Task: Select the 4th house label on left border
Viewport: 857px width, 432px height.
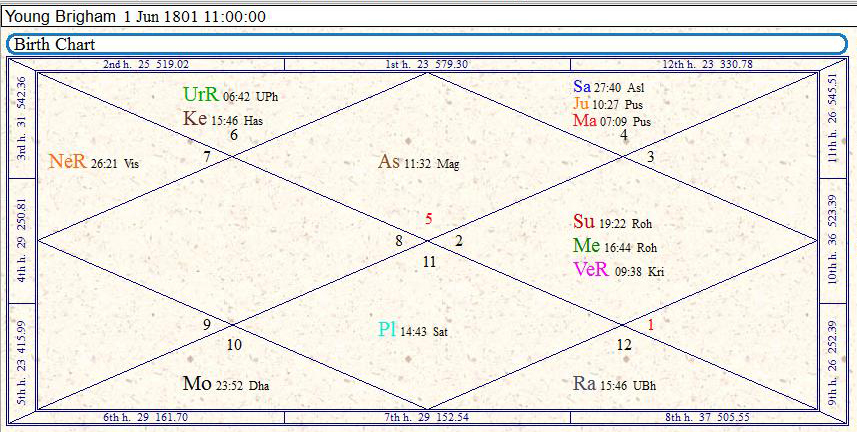Action: [21, 240]
